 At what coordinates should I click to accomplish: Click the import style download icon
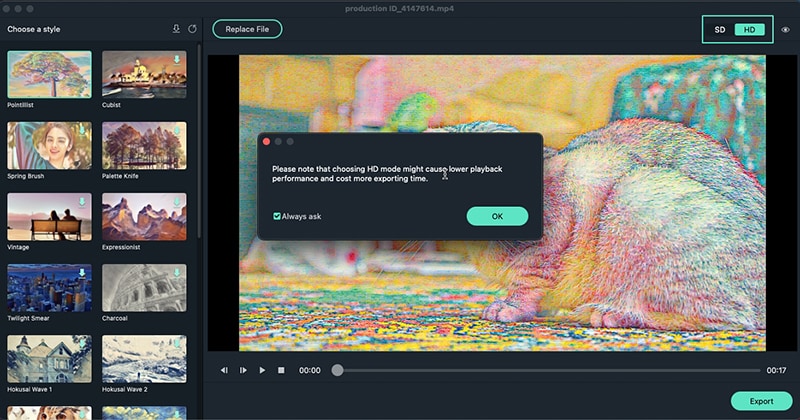[176, 29]
